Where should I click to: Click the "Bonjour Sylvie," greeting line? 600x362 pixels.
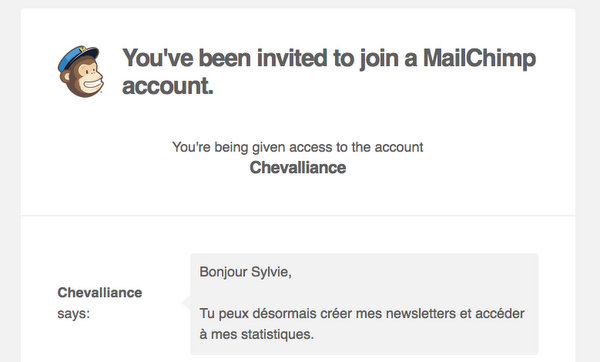pos(245,272)
